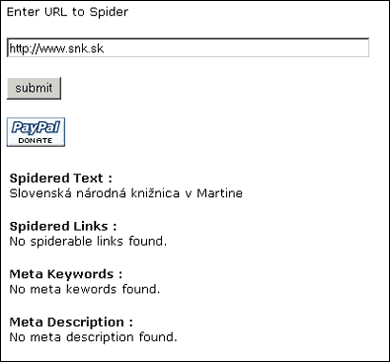Click the word Martine in the spidered text

click(219, 193)
